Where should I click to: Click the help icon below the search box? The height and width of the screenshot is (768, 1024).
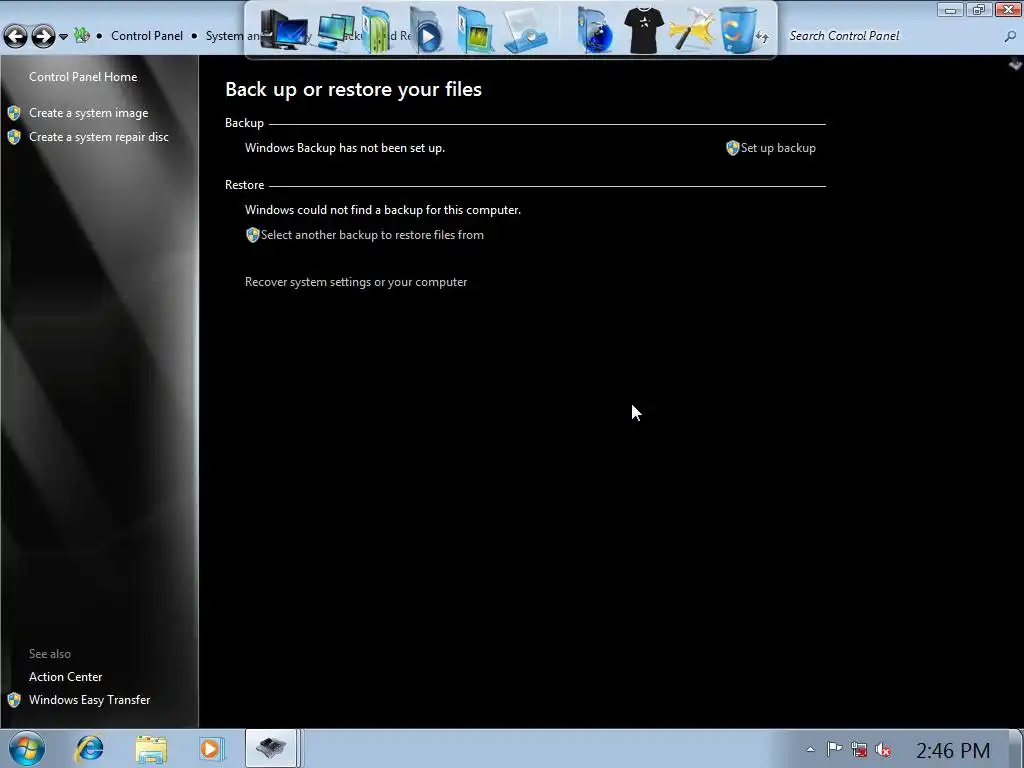tap(1015, 64)
